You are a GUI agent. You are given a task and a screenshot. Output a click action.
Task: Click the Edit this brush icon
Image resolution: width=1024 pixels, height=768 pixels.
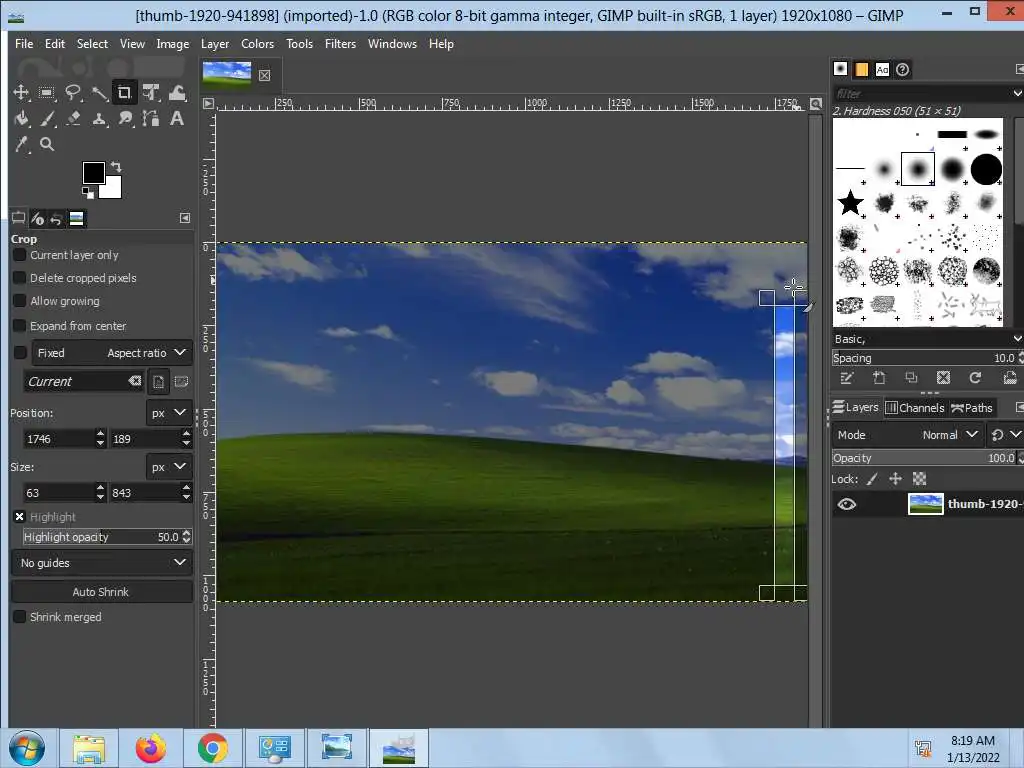point(847,377)
